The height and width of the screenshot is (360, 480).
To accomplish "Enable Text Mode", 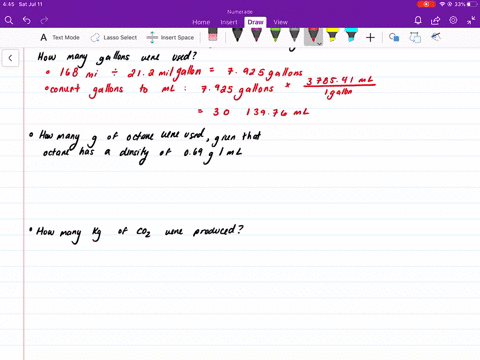I will (x=60, y=37).
